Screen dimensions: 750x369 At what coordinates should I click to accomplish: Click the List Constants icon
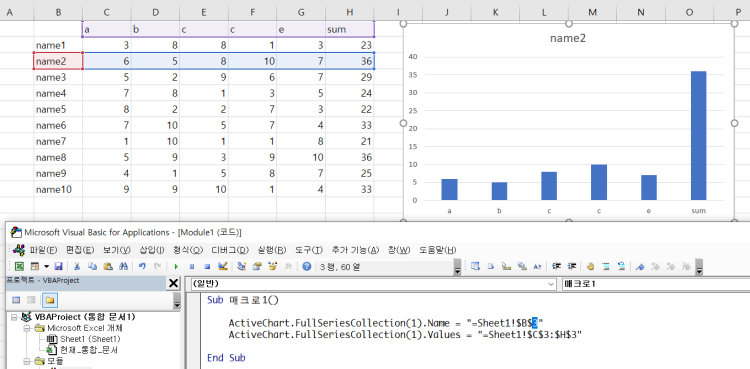490,266
